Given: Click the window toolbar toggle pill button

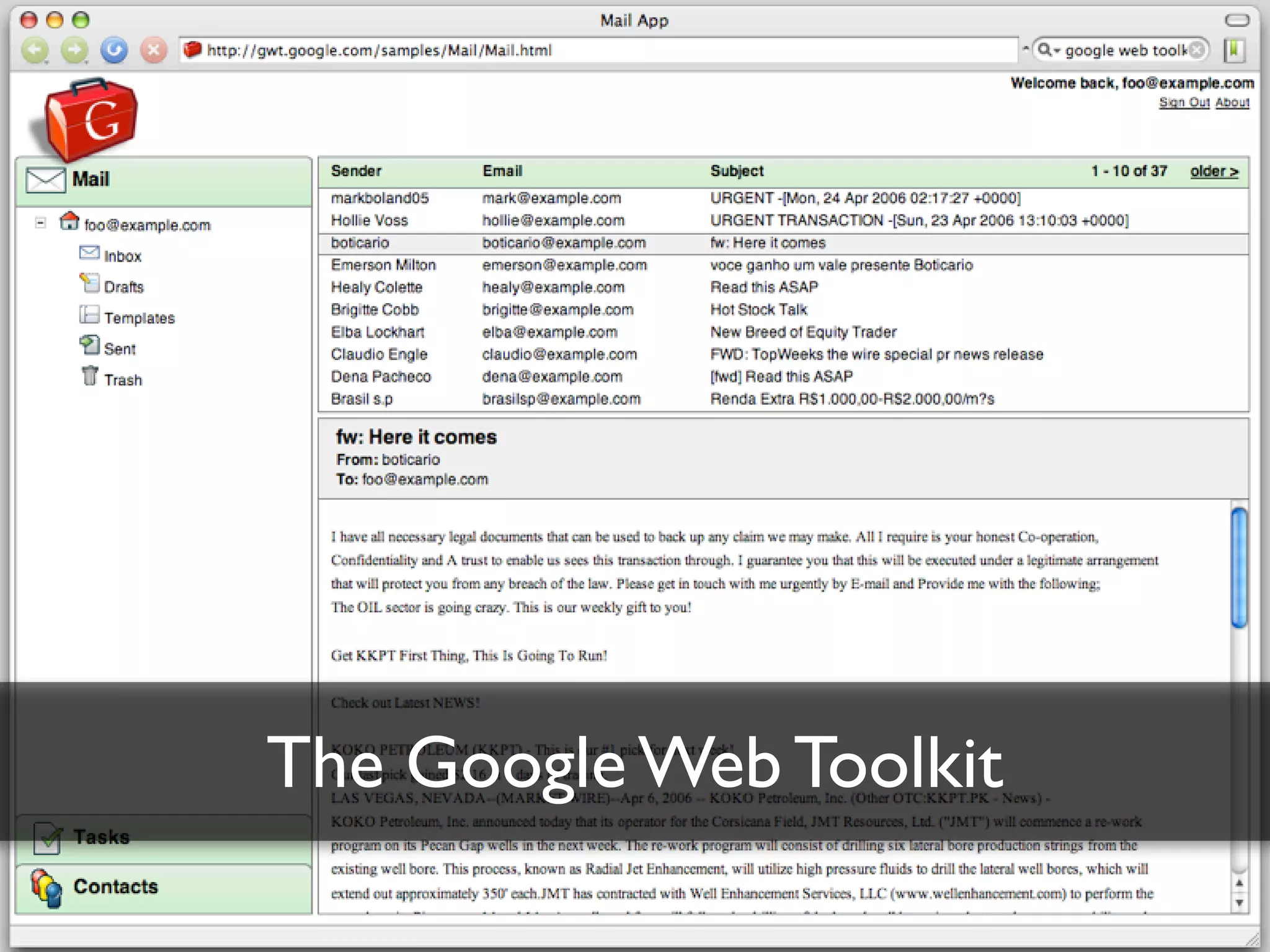Looking at the screenshot, I should point(1237,20).
